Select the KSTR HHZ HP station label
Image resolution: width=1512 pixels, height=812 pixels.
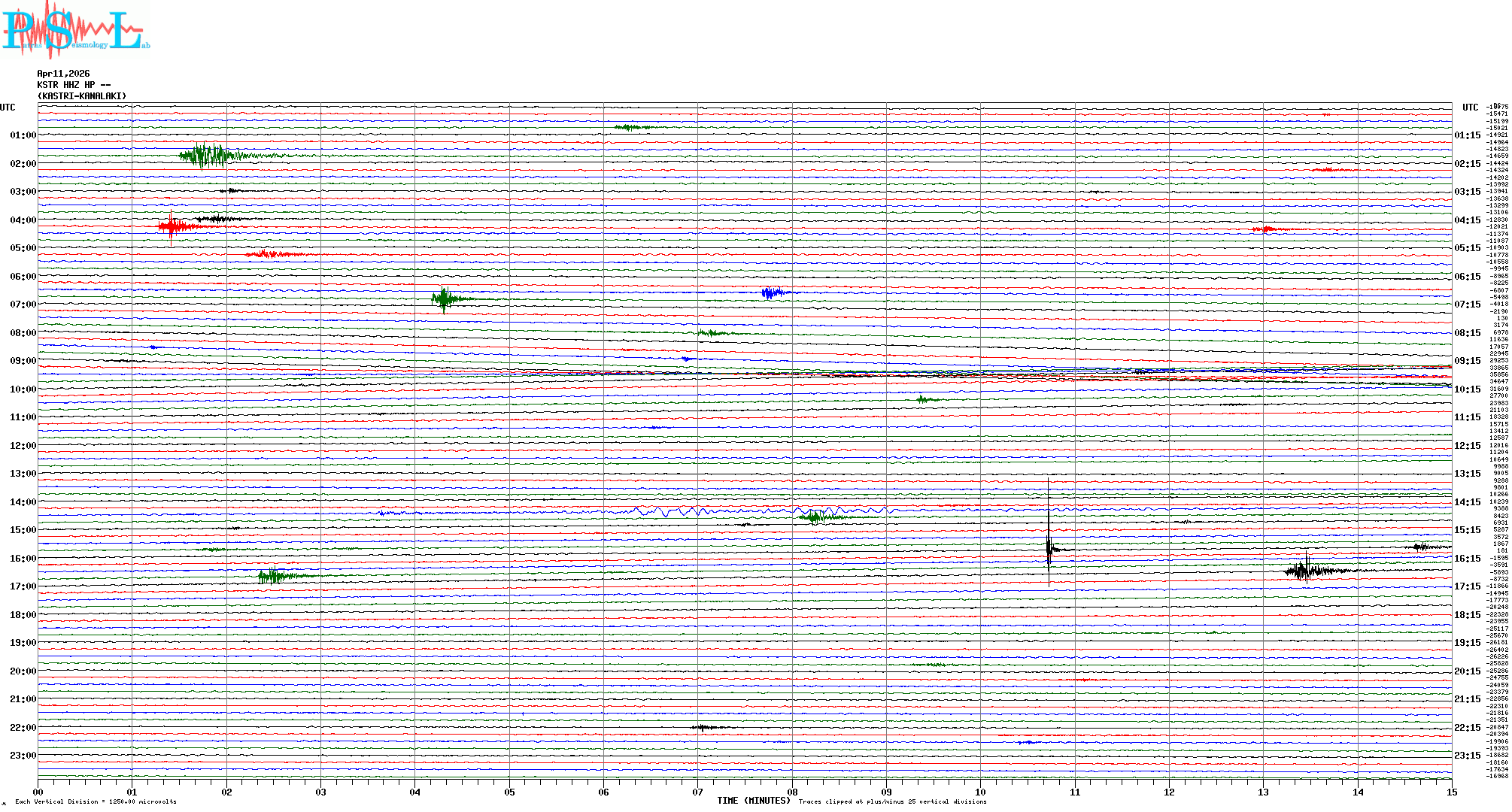[73, 85]
